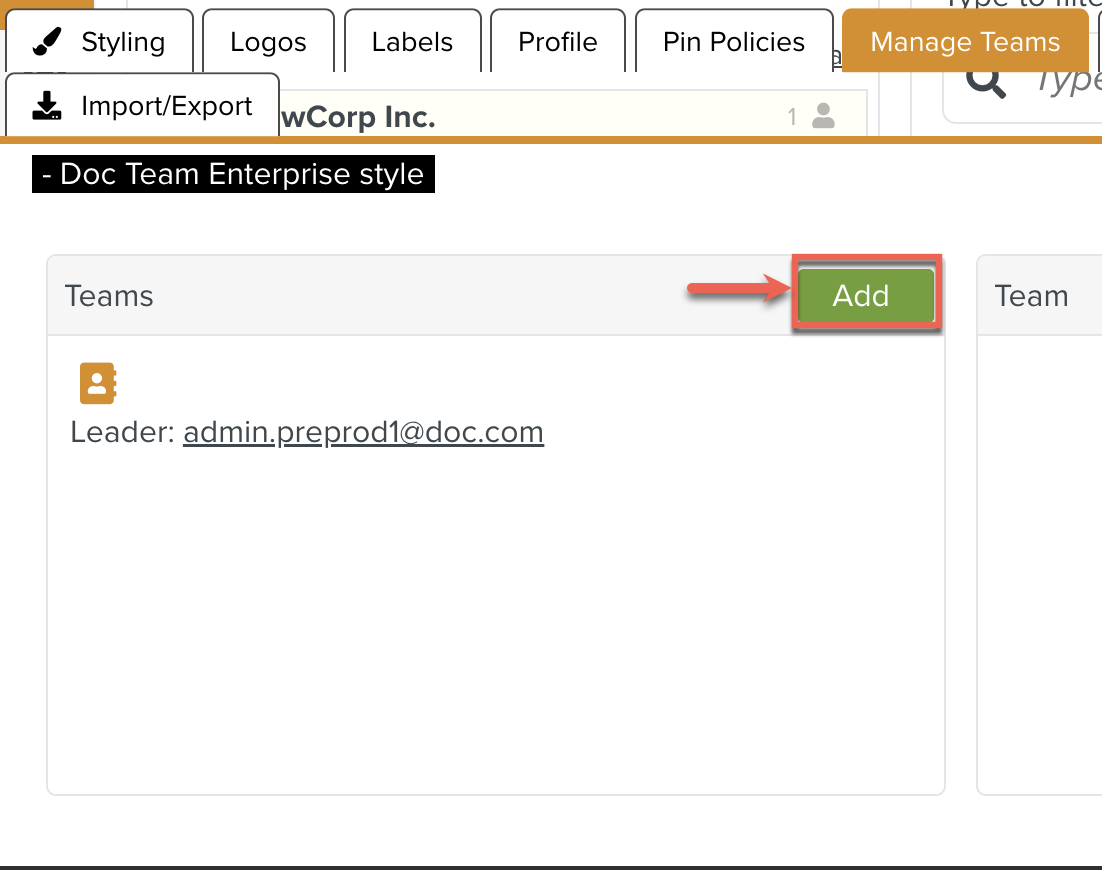The image size is (1102, 870).
Task: Open the Styling tab label
Action: click(123, 42)
